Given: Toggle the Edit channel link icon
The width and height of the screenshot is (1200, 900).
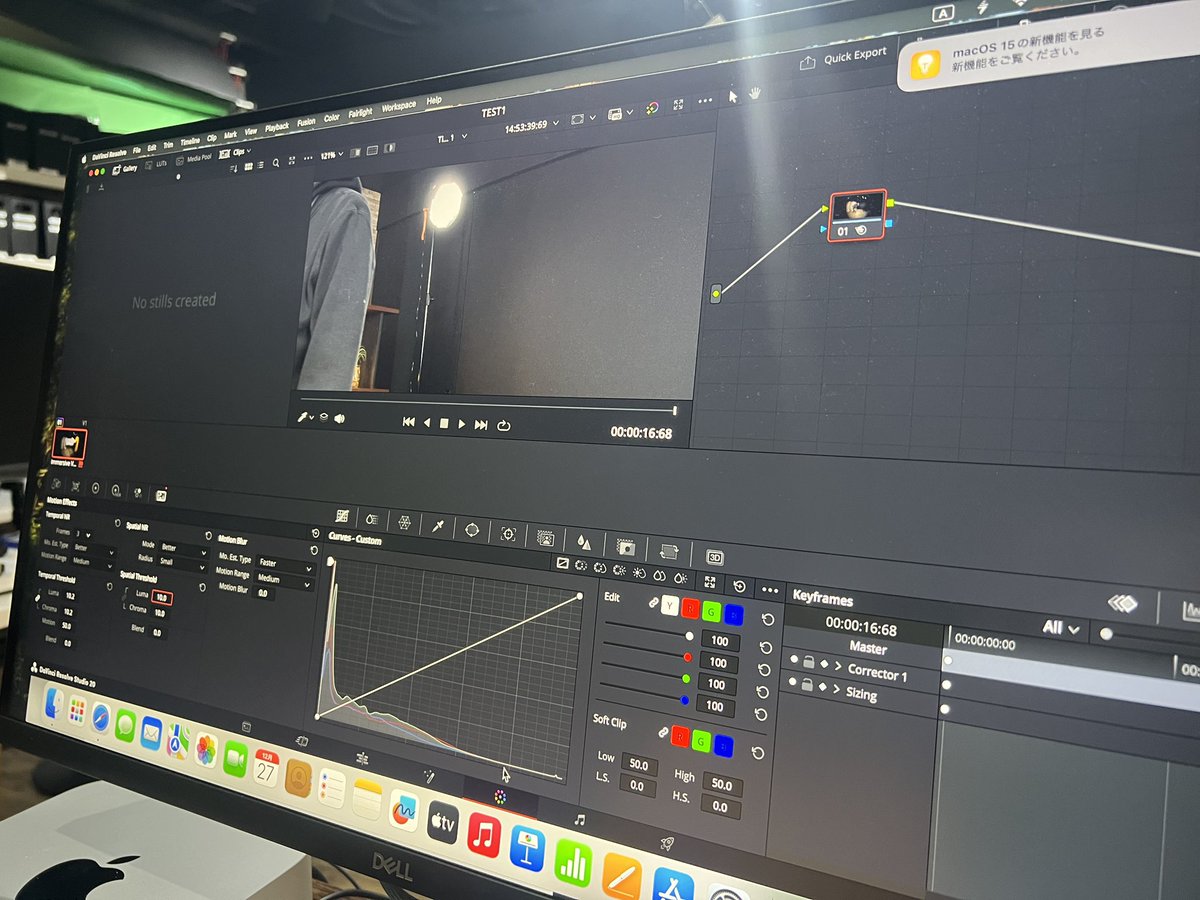Looking at the screenshot, I should tap(652, 602).
